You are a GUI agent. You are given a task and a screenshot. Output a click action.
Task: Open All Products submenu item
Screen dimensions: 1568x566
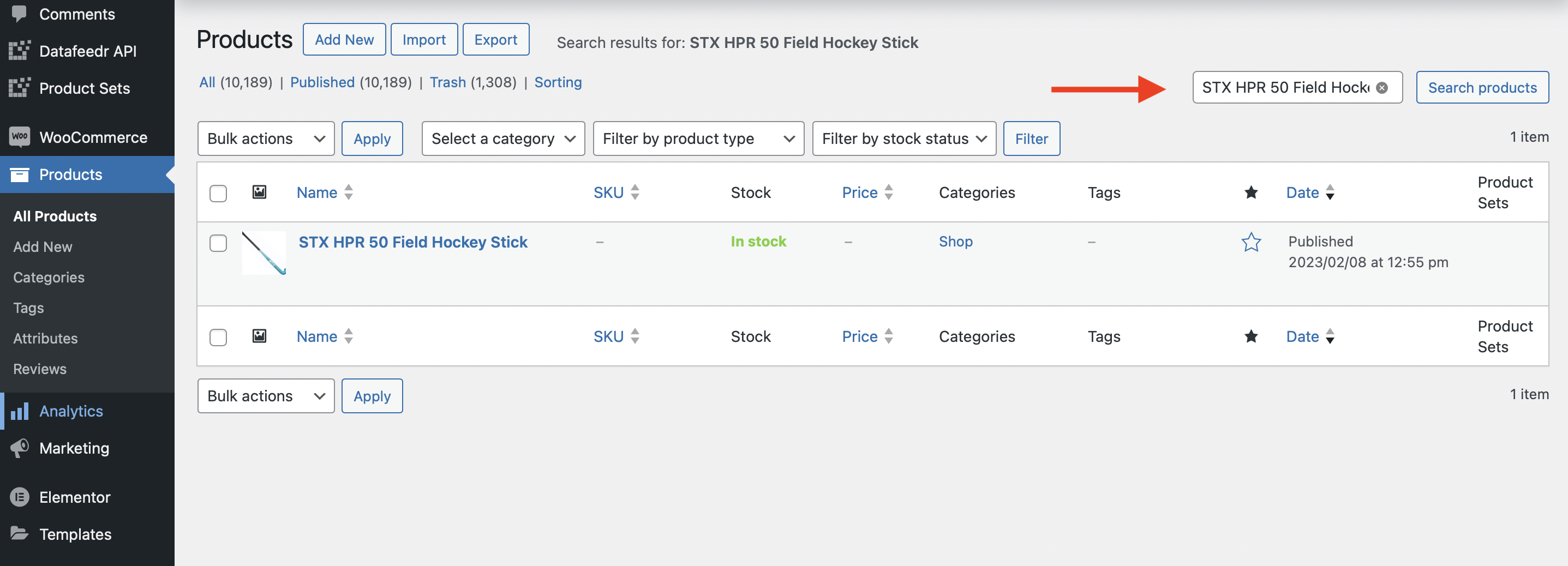pos(55,216)
